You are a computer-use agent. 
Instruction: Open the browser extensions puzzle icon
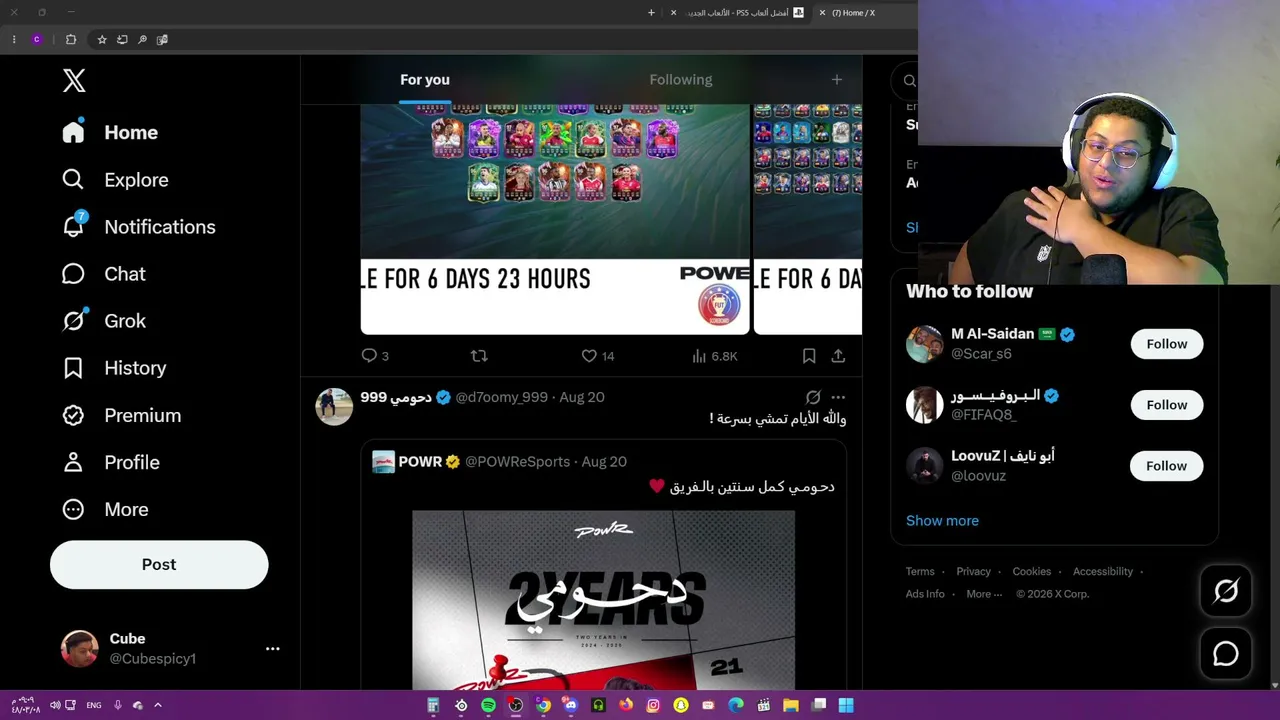click(x=71, y=40)
